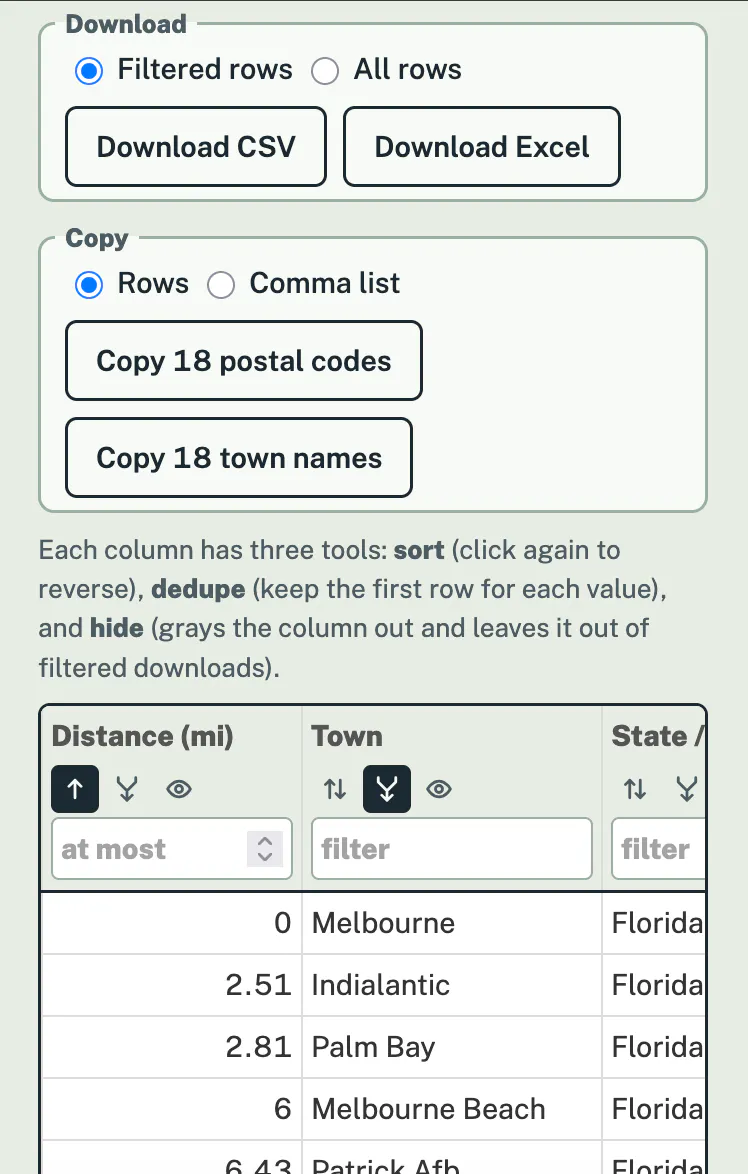Click Download Excel button

click(482, 147)
